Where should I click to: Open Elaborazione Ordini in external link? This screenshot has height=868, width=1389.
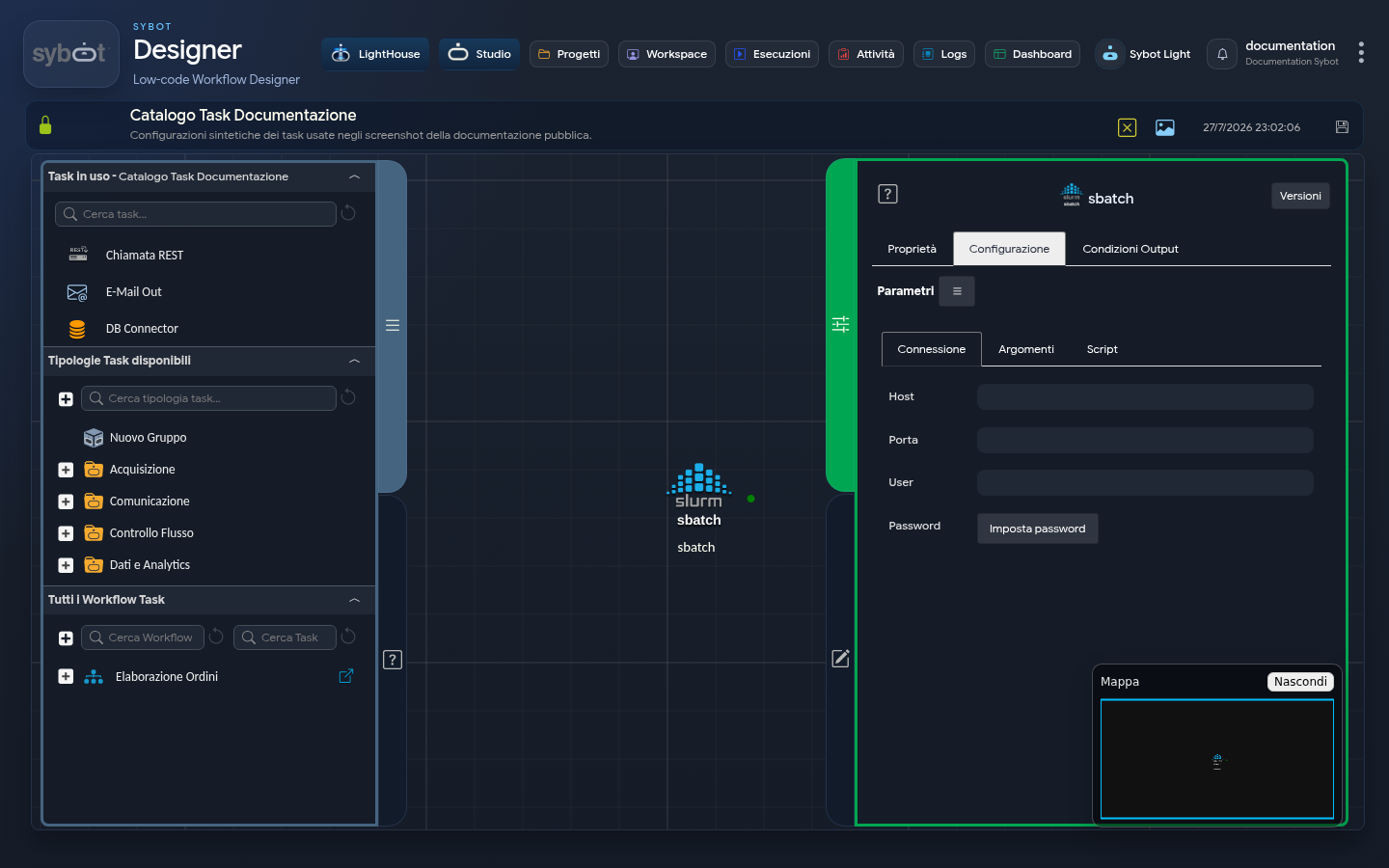tap(346, 676)
